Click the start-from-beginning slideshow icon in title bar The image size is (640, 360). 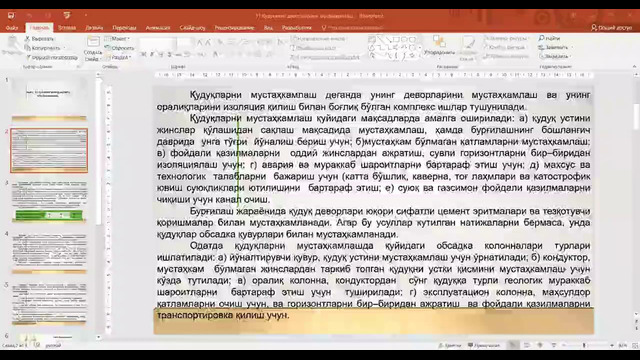coord(67,16)
